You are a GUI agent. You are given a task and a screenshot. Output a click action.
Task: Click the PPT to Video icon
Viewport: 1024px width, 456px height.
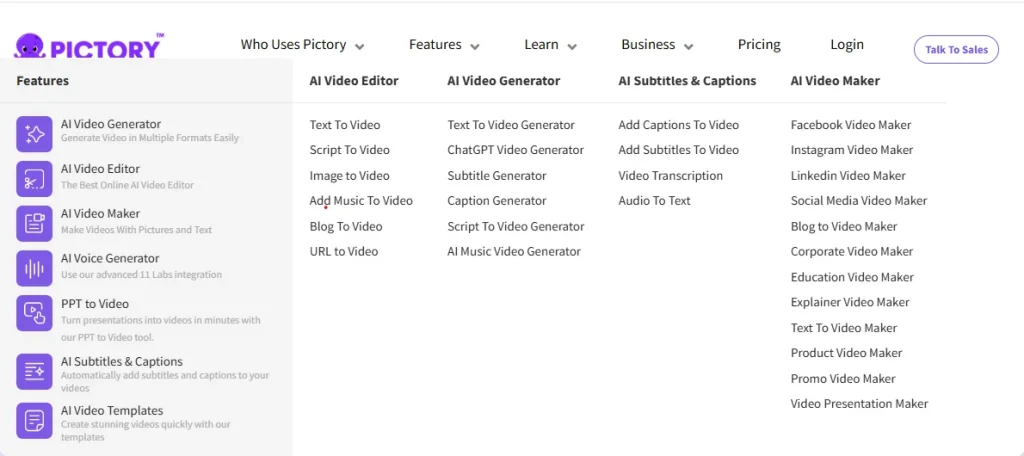click(34, 313)
